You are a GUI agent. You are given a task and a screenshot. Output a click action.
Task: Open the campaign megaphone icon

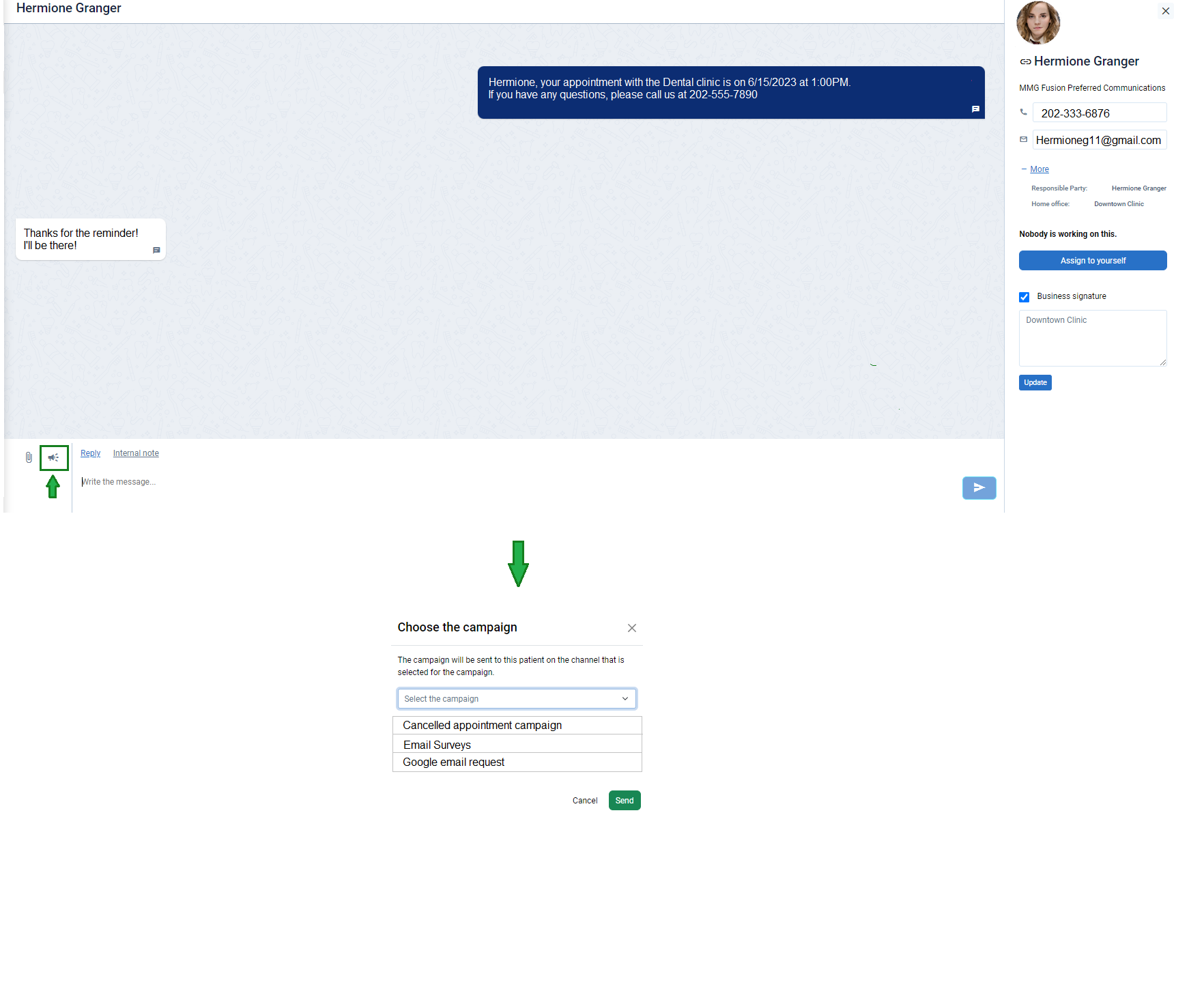(x=54, y=458)
